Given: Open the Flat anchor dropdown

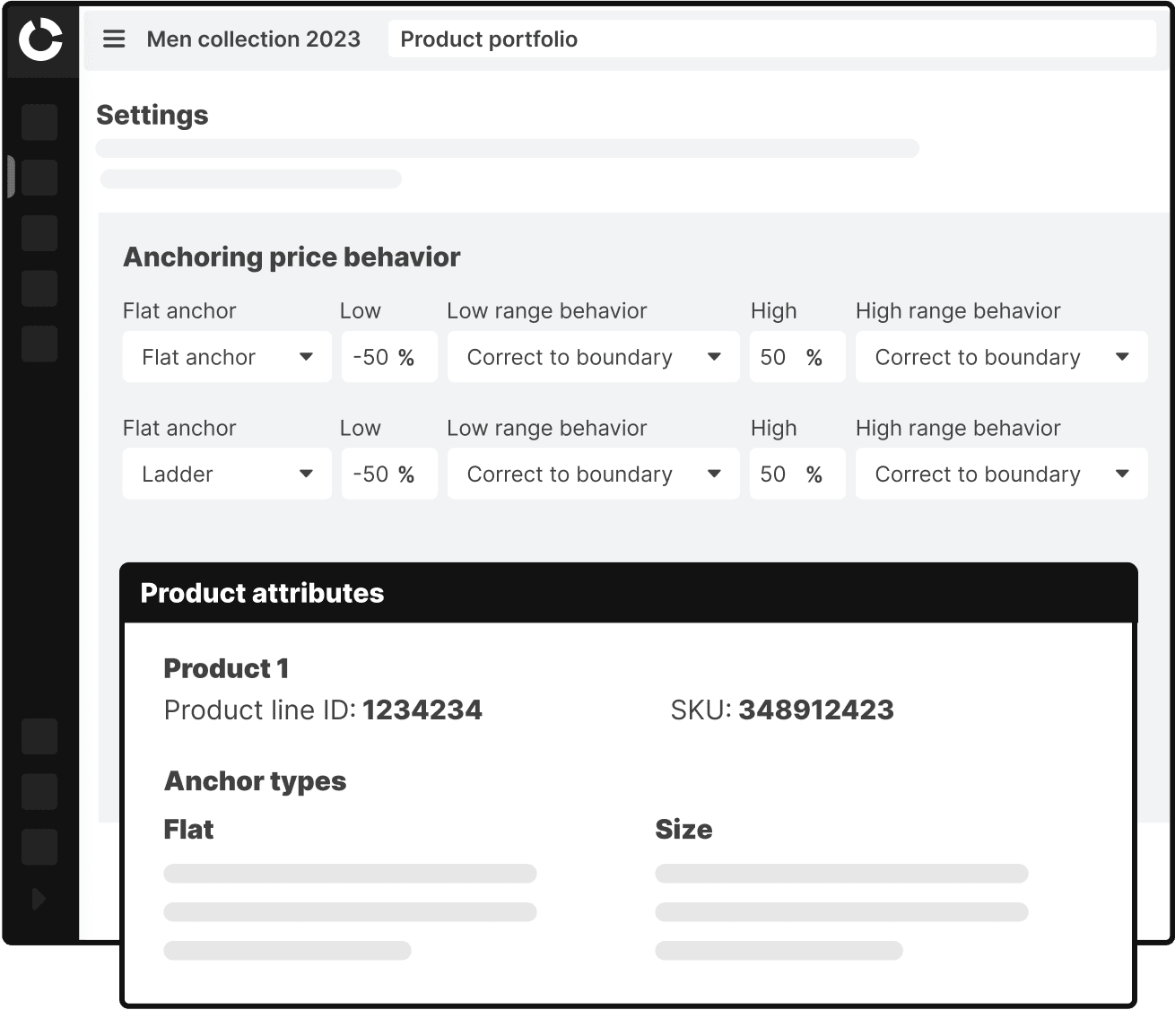Looking at the screenshot, I should pyautogui.click(x=226, y=356).
